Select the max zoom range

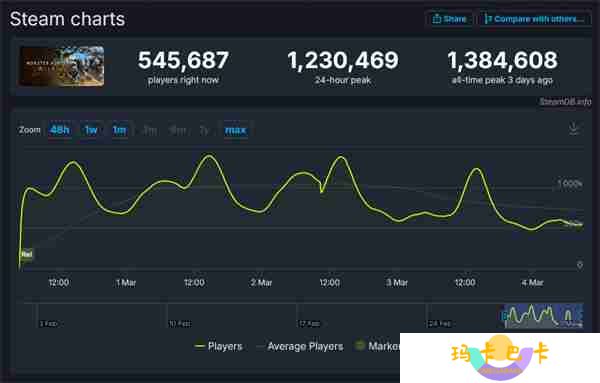tap(235, 130)
